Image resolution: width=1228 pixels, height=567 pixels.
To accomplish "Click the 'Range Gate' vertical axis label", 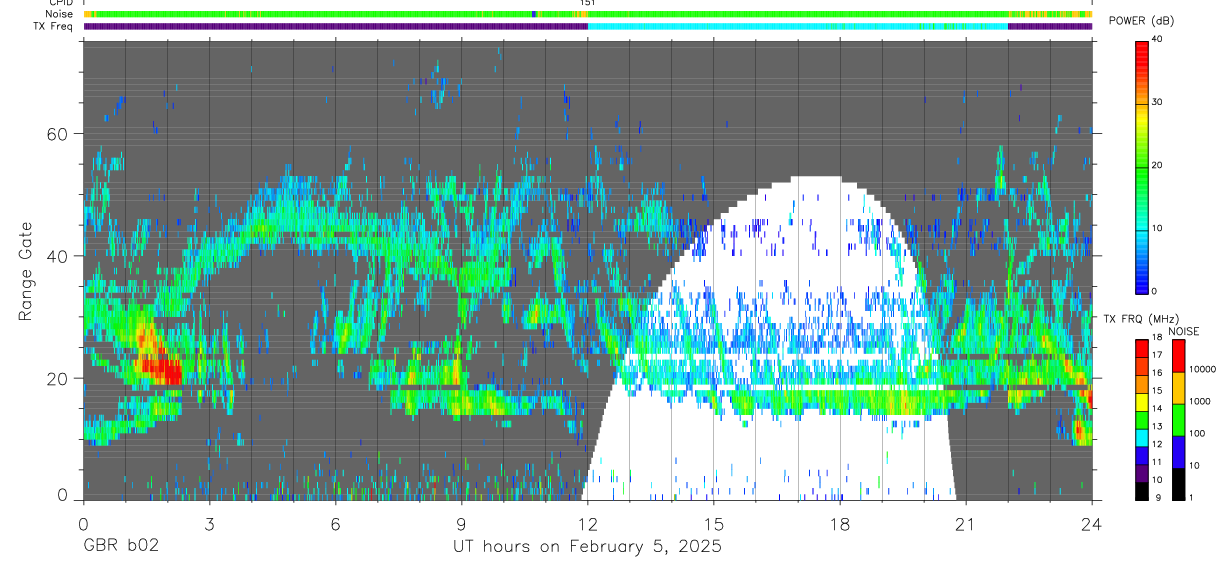I will (24, 271).
